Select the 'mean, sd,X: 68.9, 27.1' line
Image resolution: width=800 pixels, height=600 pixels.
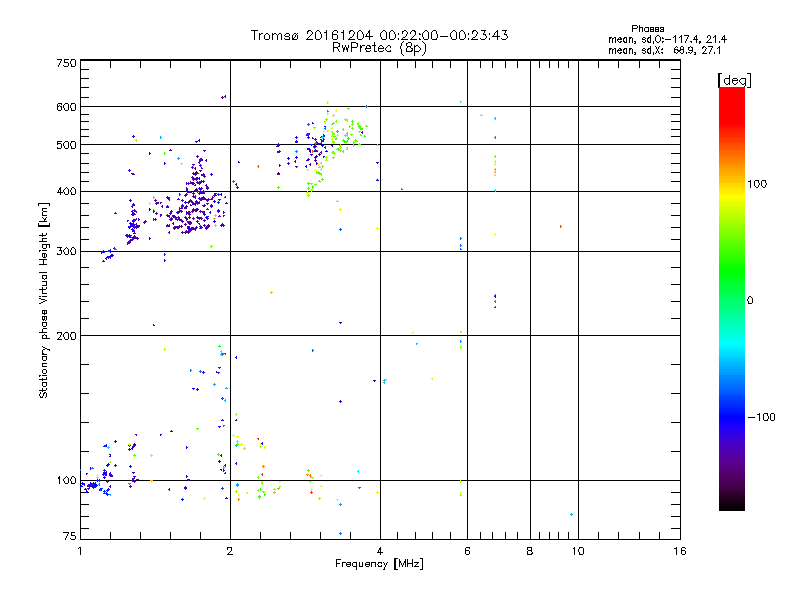[664, 50]
